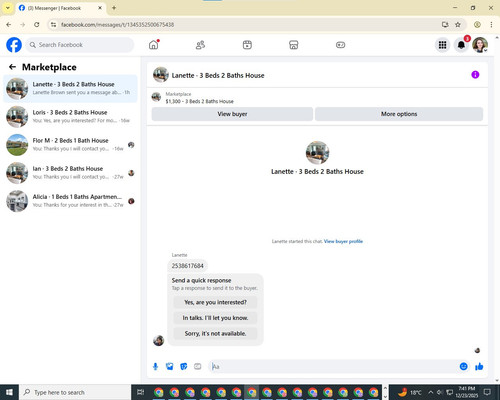Click the $1,300 - 3 Beds 2 Baths House listing text
Screen dimensions: 500x400
point(199,101)
